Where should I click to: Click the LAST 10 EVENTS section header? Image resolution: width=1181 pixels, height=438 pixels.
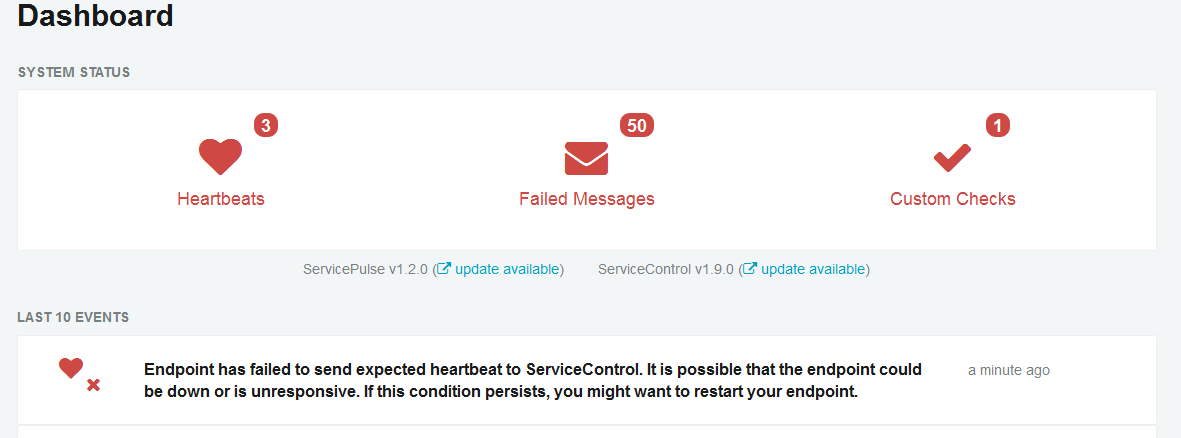73,318
